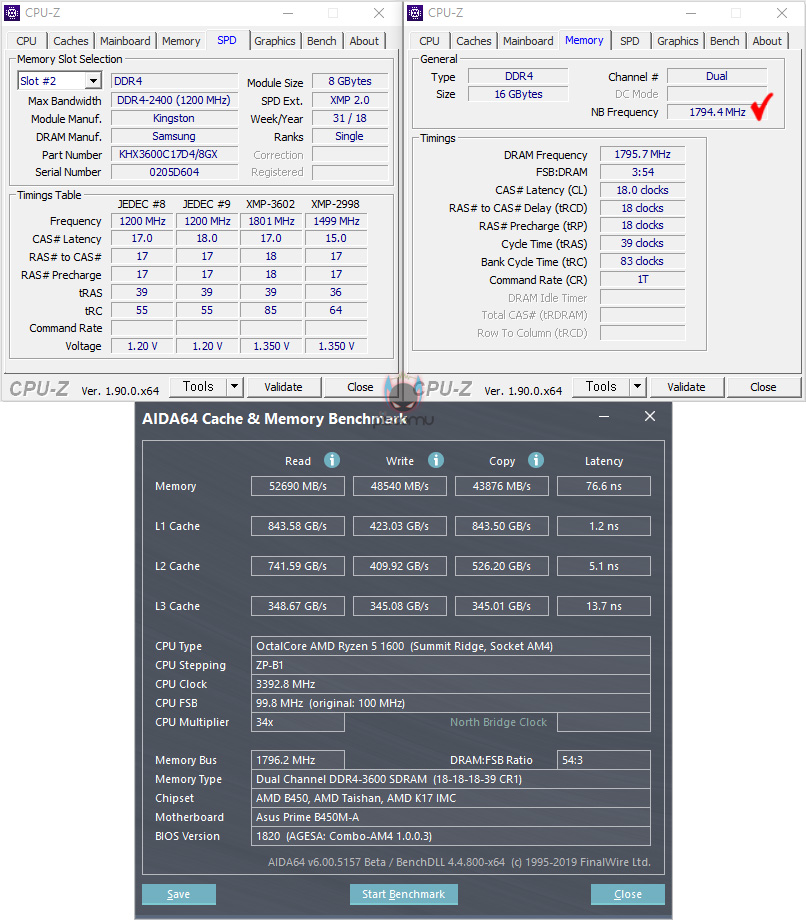
Task: Click the Write info icon in AIDA64
Action: point(436,460)
